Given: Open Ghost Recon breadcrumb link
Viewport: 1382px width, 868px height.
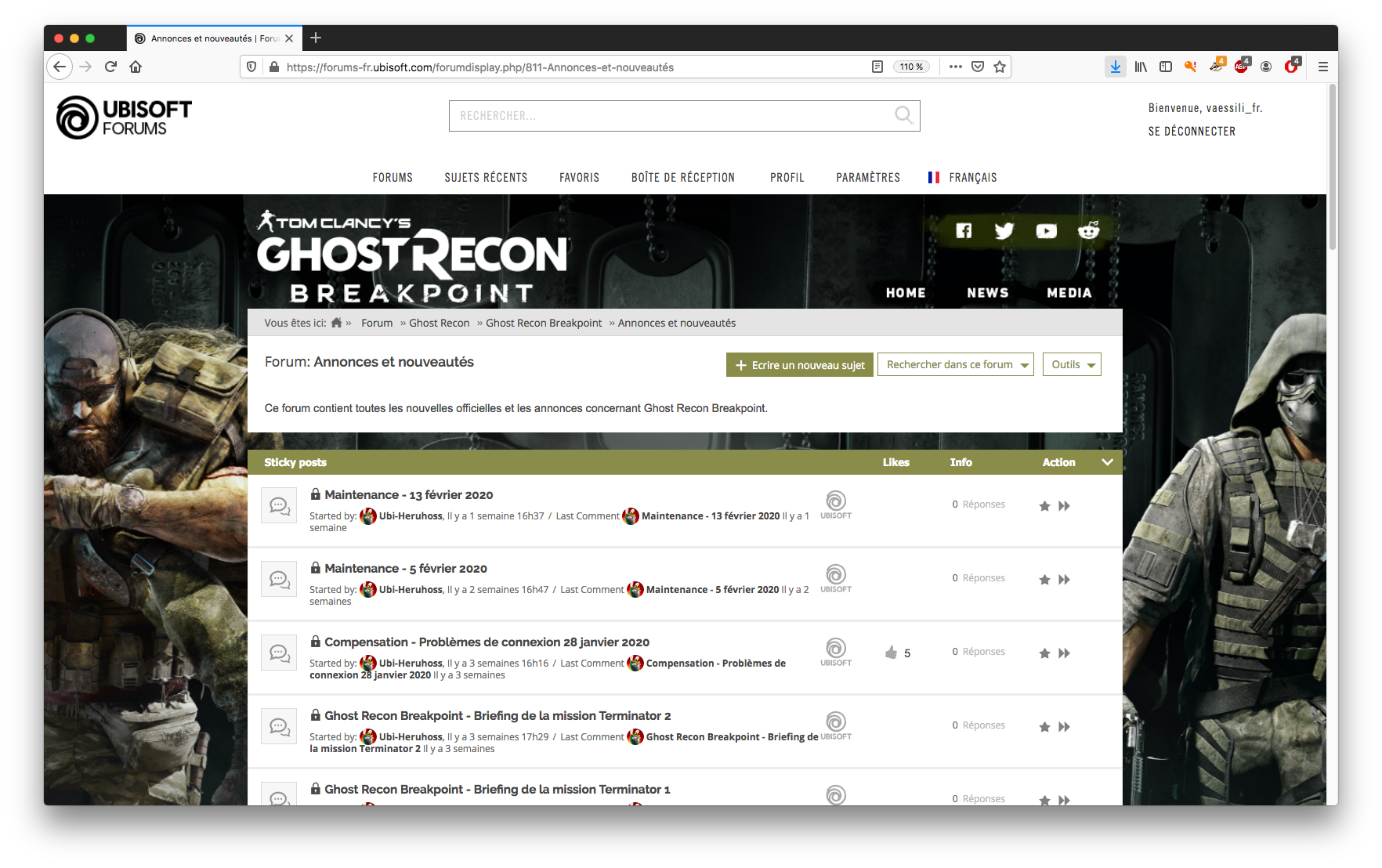Looking at the screenshot, I should tap(440, 323).
